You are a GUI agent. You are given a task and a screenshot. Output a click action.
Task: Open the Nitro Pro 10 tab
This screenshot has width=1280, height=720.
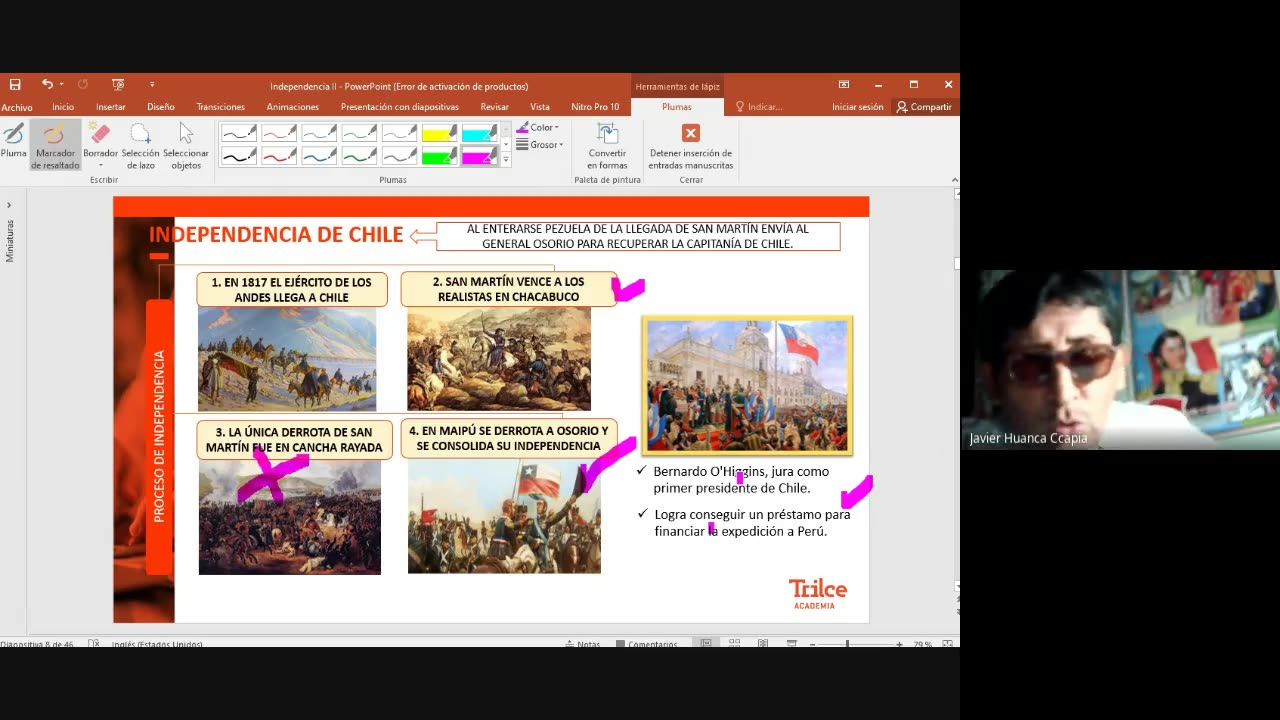click(x=595, y=107)
